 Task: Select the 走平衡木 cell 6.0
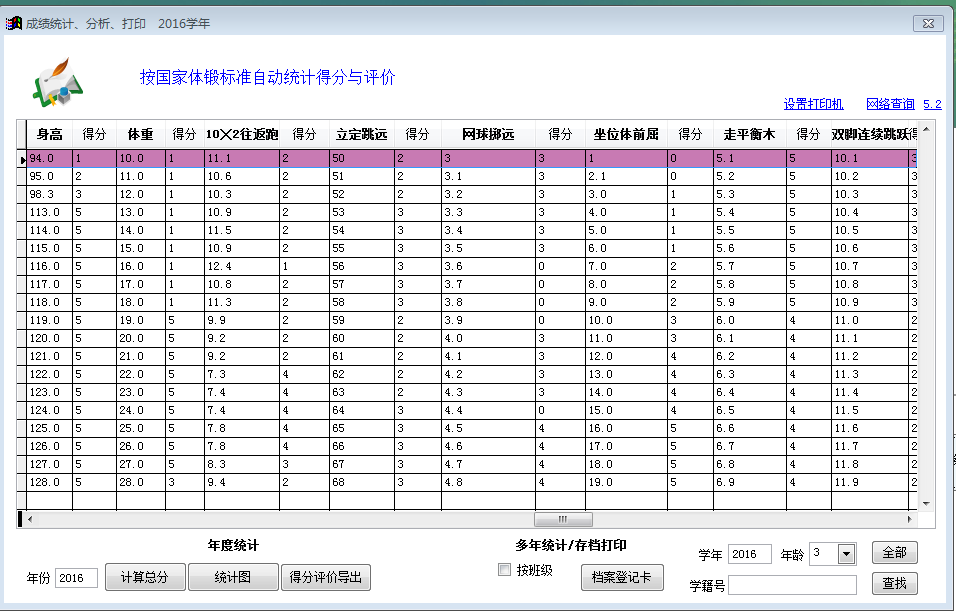[x=750, y=321]
